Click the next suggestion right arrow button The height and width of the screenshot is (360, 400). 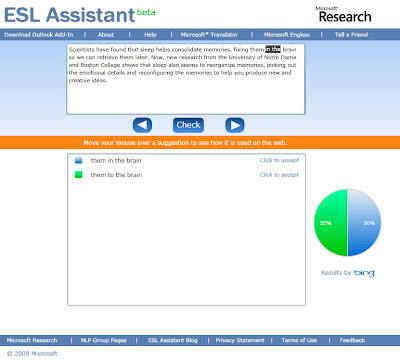point(235,125)
